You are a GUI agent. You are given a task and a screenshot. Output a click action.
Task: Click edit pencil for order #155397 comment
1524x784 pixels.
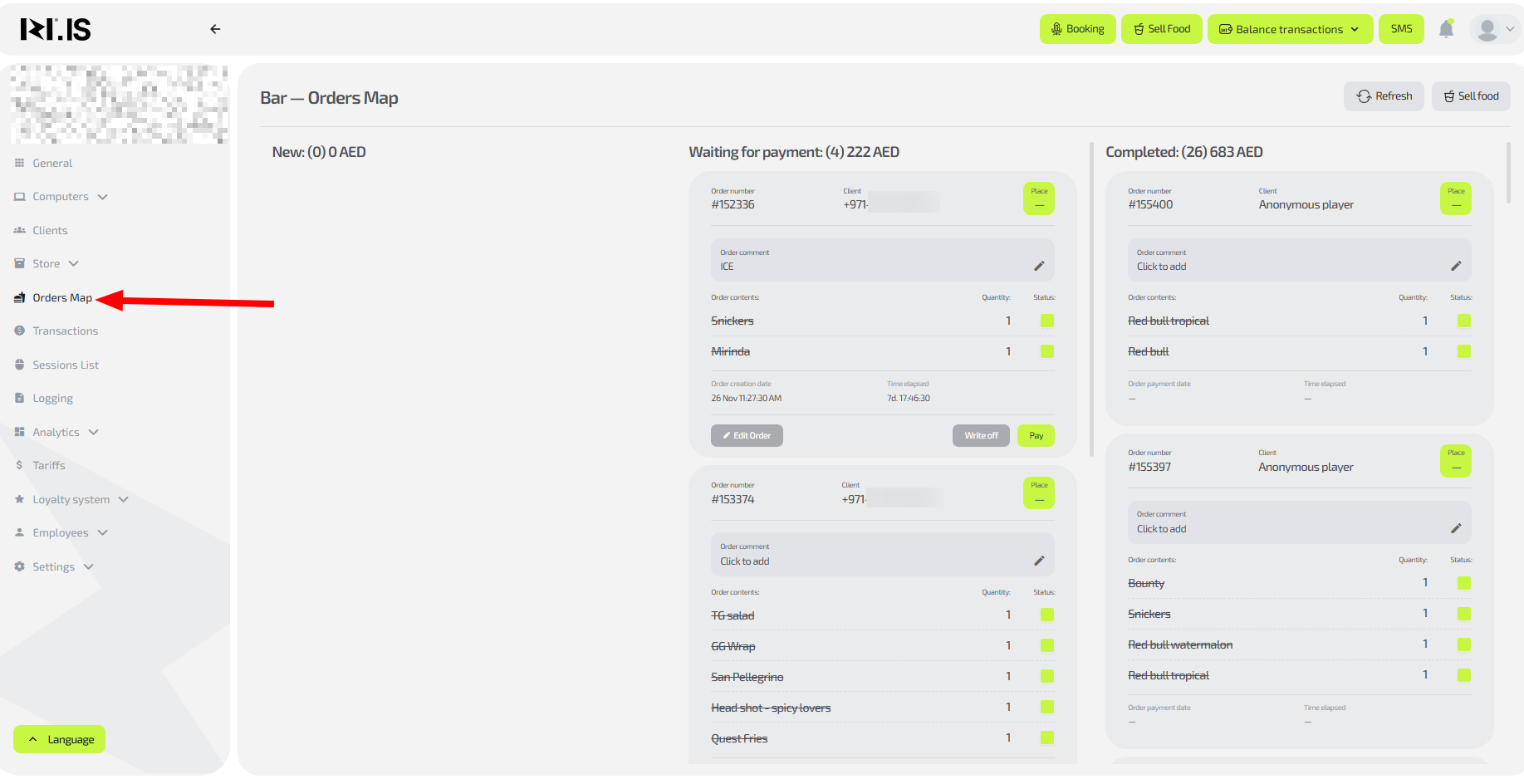(1455, 528)
